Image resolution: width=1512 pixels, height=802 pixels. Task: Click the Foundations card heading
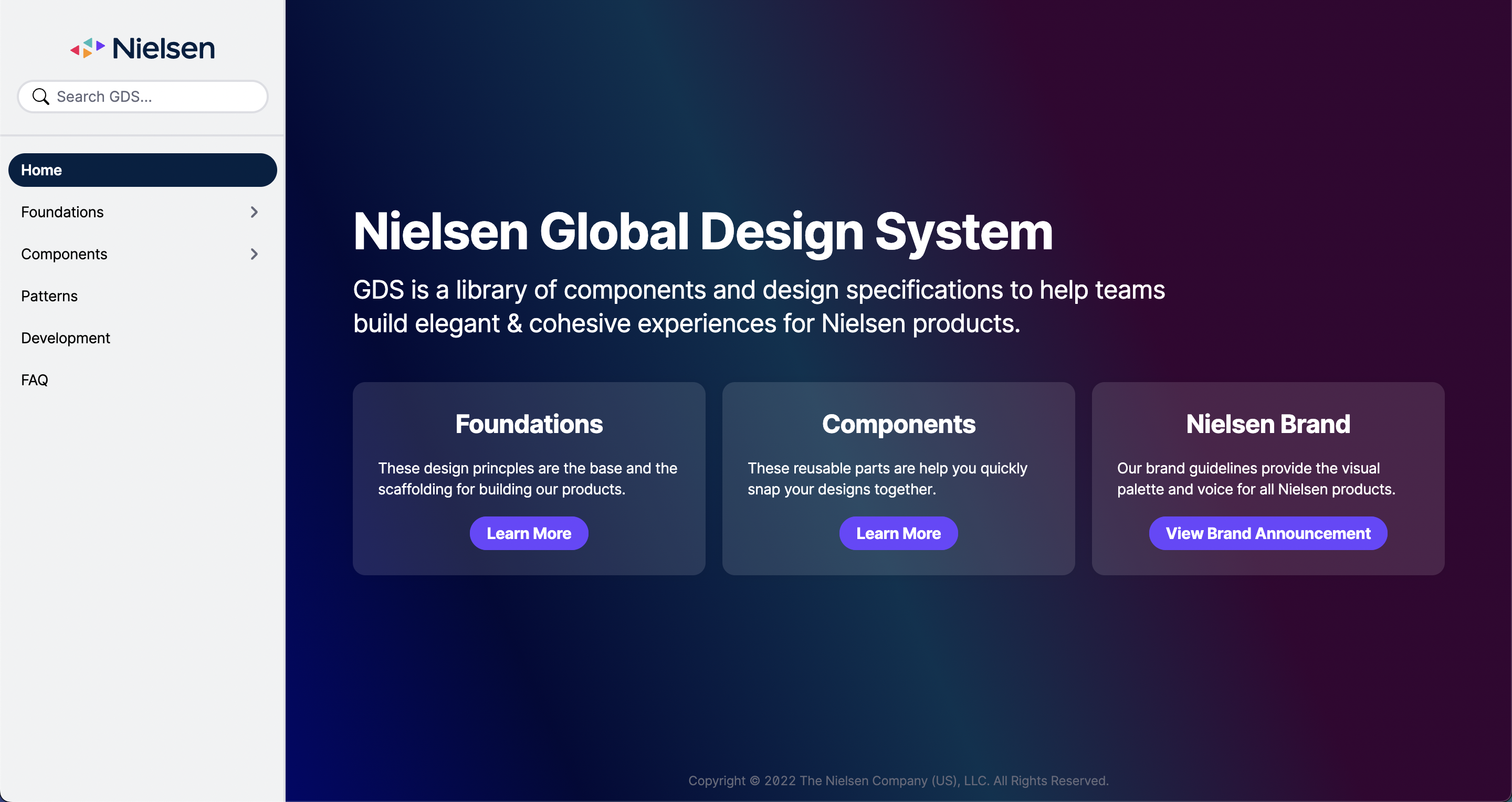pos(528,424)
